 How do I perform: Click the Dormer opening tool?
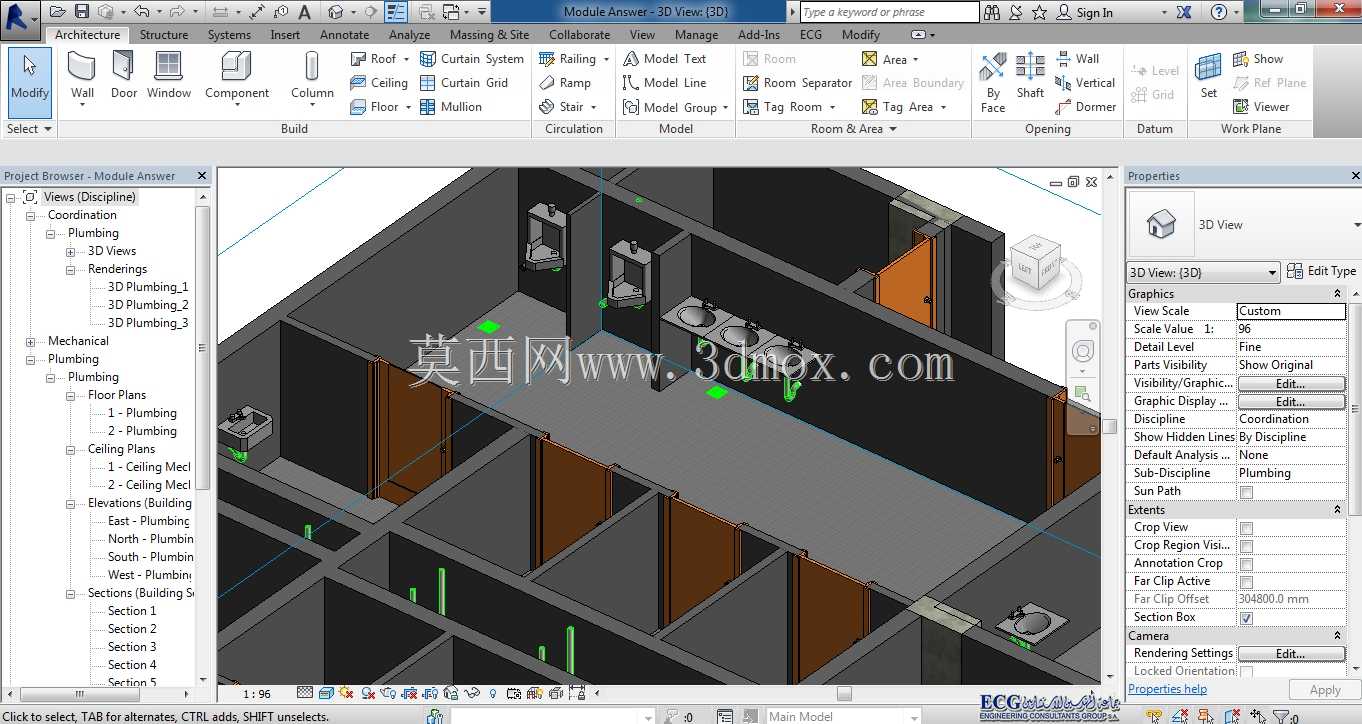click(1085, 107)
